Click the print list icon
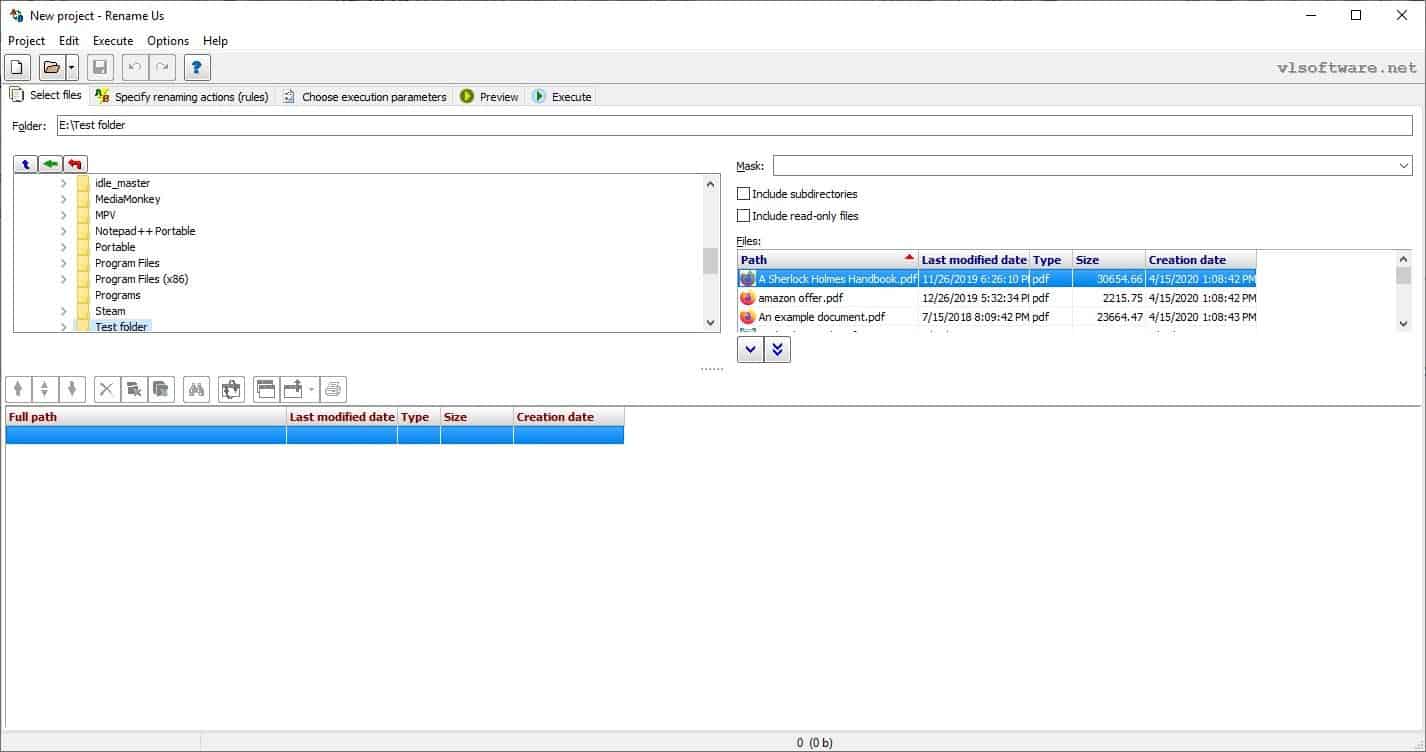Viewport: 1426px width, 752px height. point(332,389)
